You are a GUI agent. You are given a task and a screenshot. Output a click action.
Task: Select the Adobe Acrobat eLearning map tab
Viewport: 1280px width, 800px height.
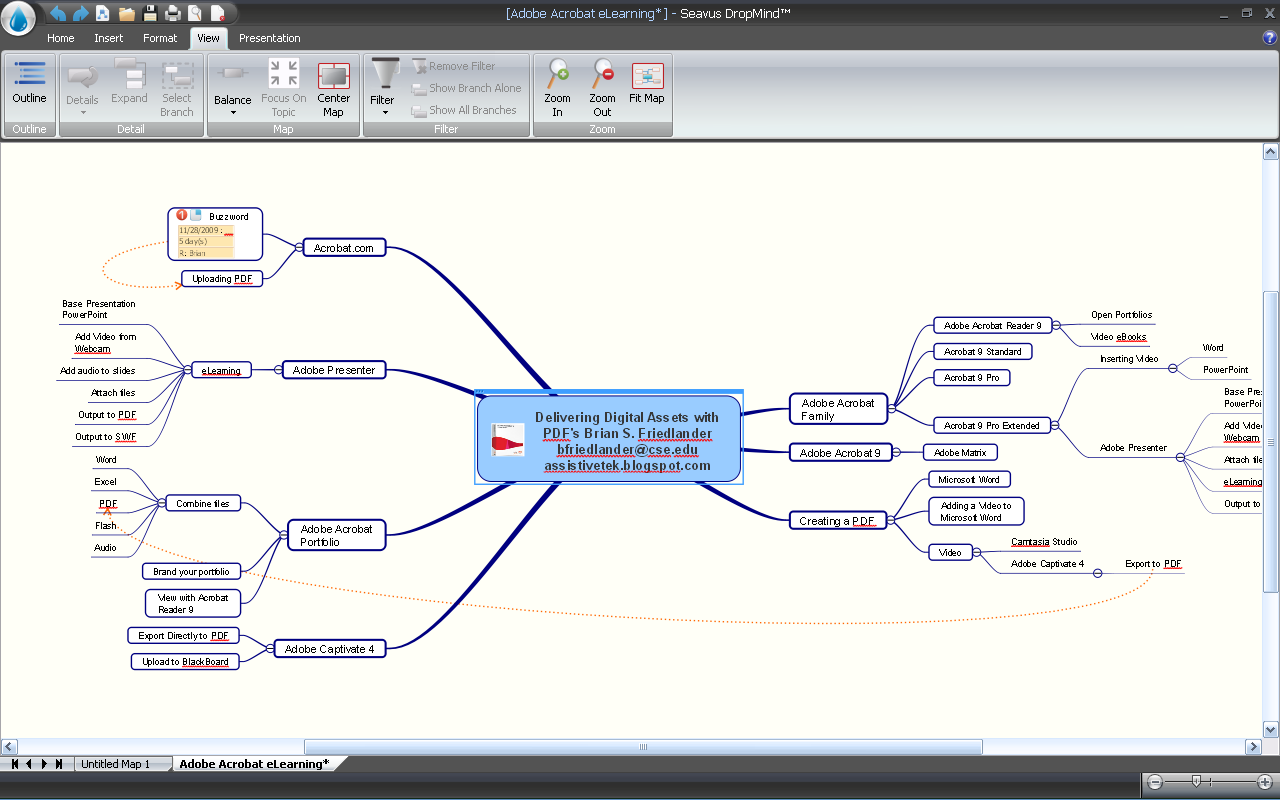click(254, 764)
